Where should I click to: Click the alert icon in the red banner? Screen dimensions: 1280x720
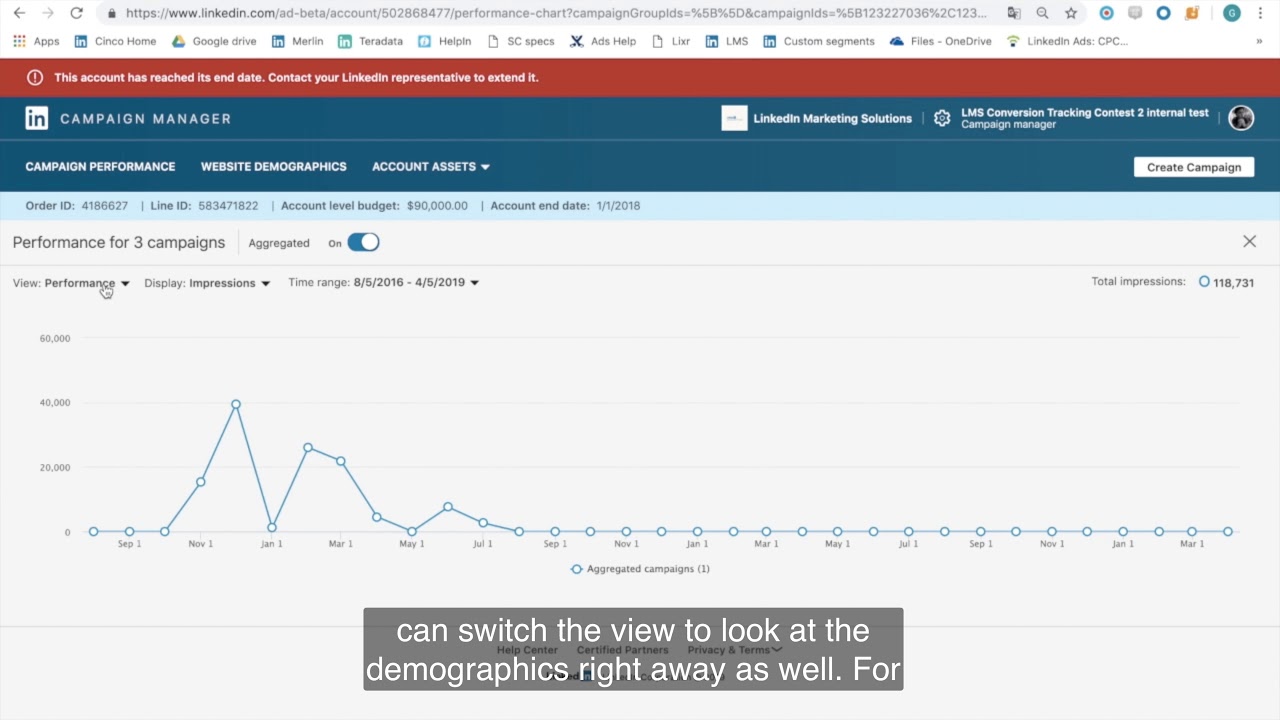click(x=35, y=77)
